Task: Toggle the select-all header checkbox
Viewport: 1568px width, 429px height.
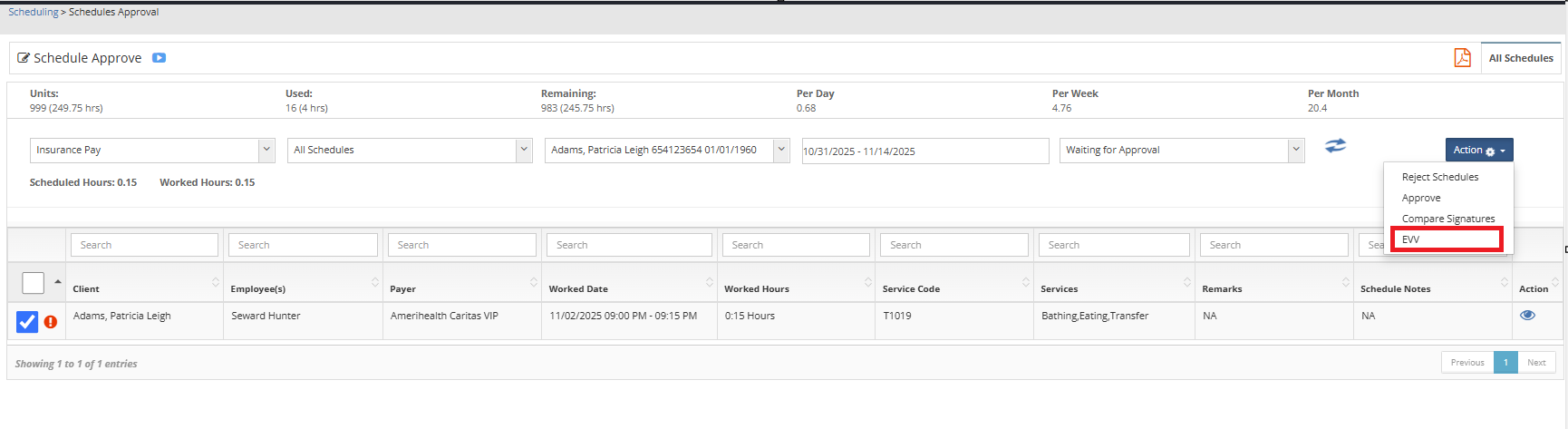Action: click(x=33, y=283)
